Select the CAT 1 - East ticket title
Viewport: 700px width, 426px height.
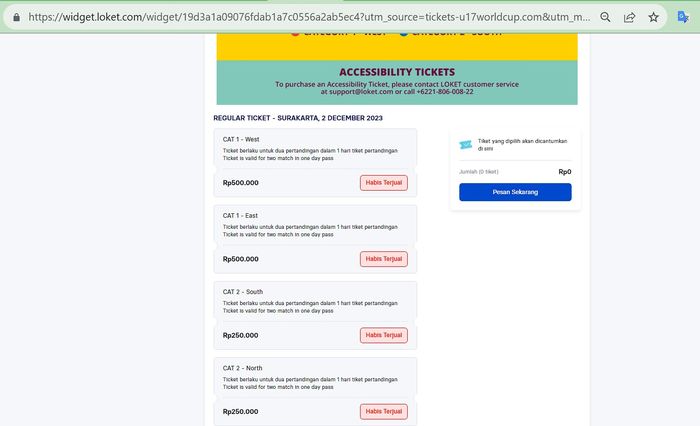coord(240,215)
